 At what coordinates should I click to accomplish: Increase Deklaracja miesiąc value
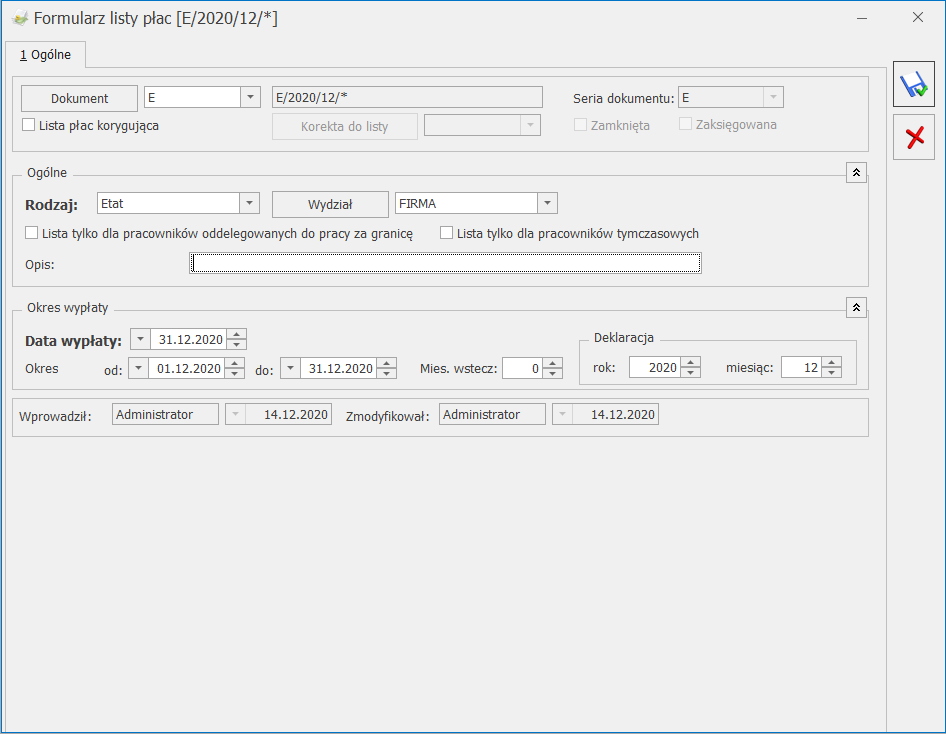tap(831, 362)
